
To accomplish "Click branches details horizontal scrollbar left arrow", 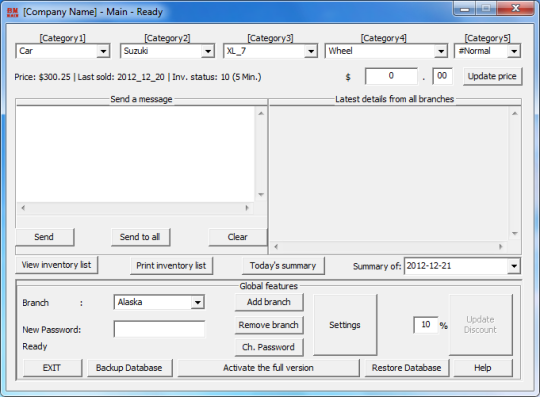I will click(x=276, y=247).
